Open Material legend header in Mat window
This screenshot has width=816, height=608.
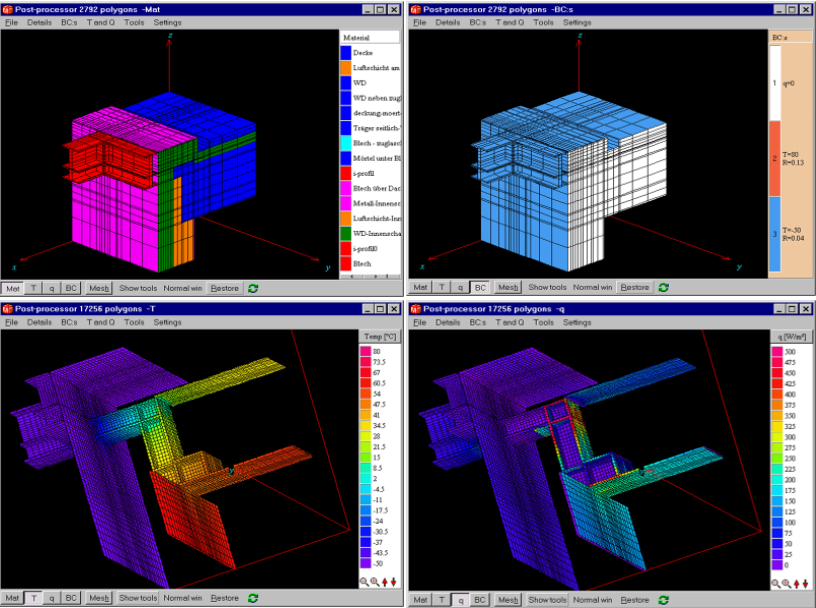point(370,37)
